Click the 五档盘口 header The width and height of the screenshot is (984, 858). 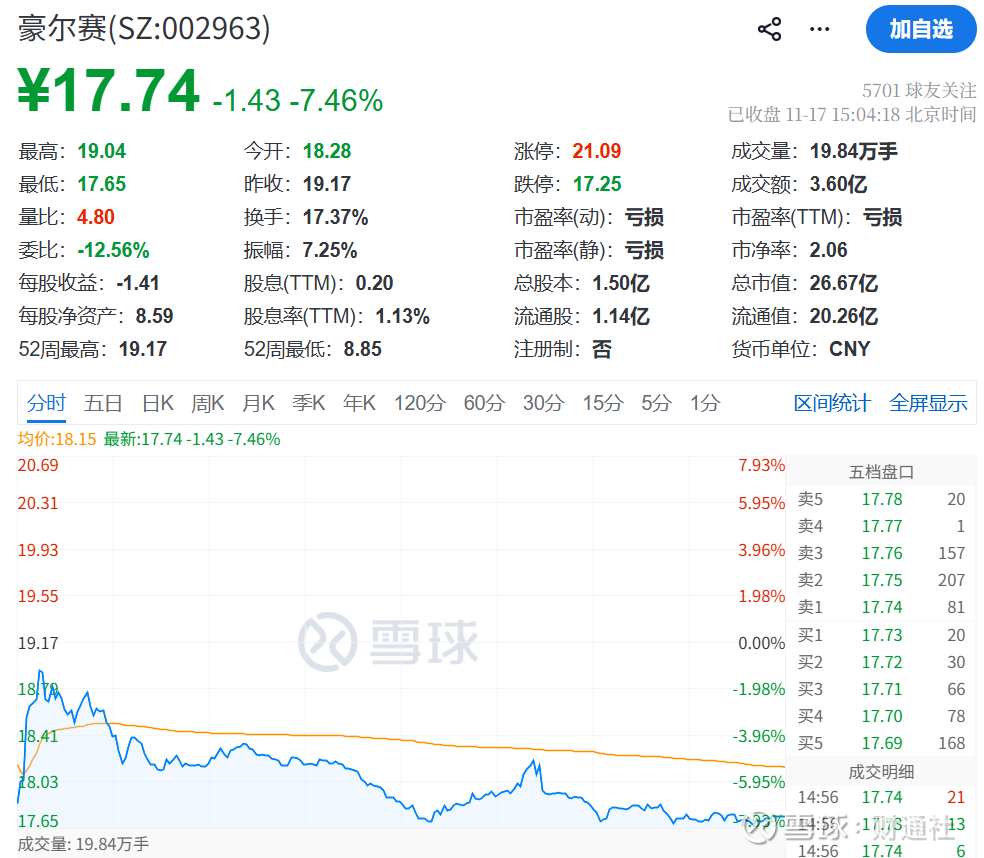click(881, 472)
